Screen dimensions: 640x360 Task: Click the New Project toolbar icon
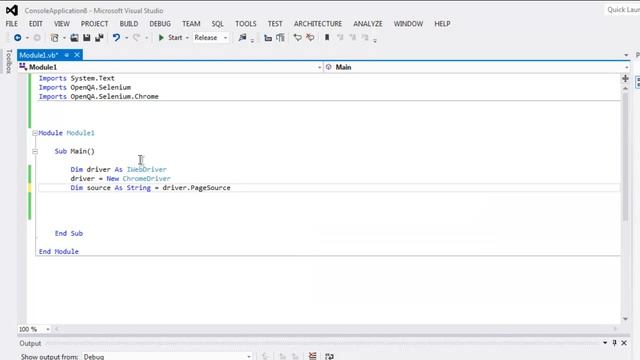click(x=54, y=38)
